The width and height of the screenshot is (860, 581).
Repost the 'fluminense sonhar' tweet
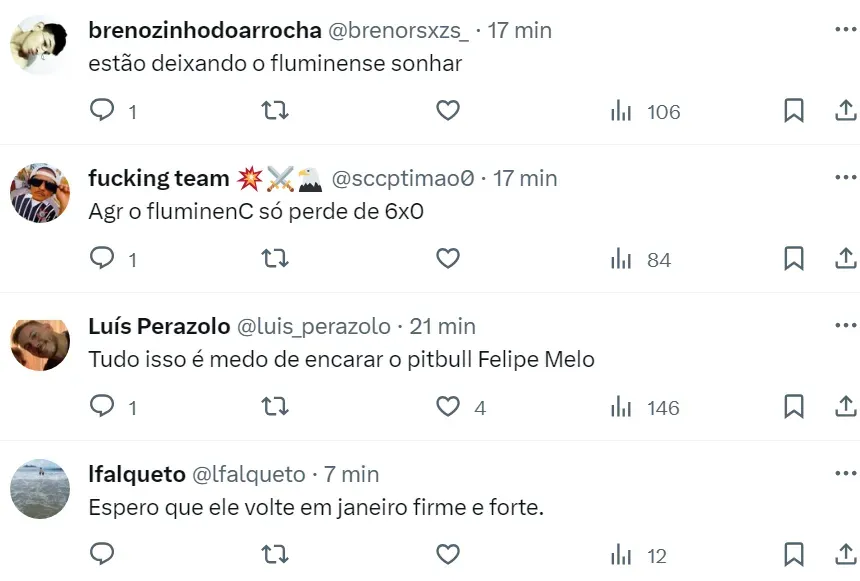click(275, 111)
